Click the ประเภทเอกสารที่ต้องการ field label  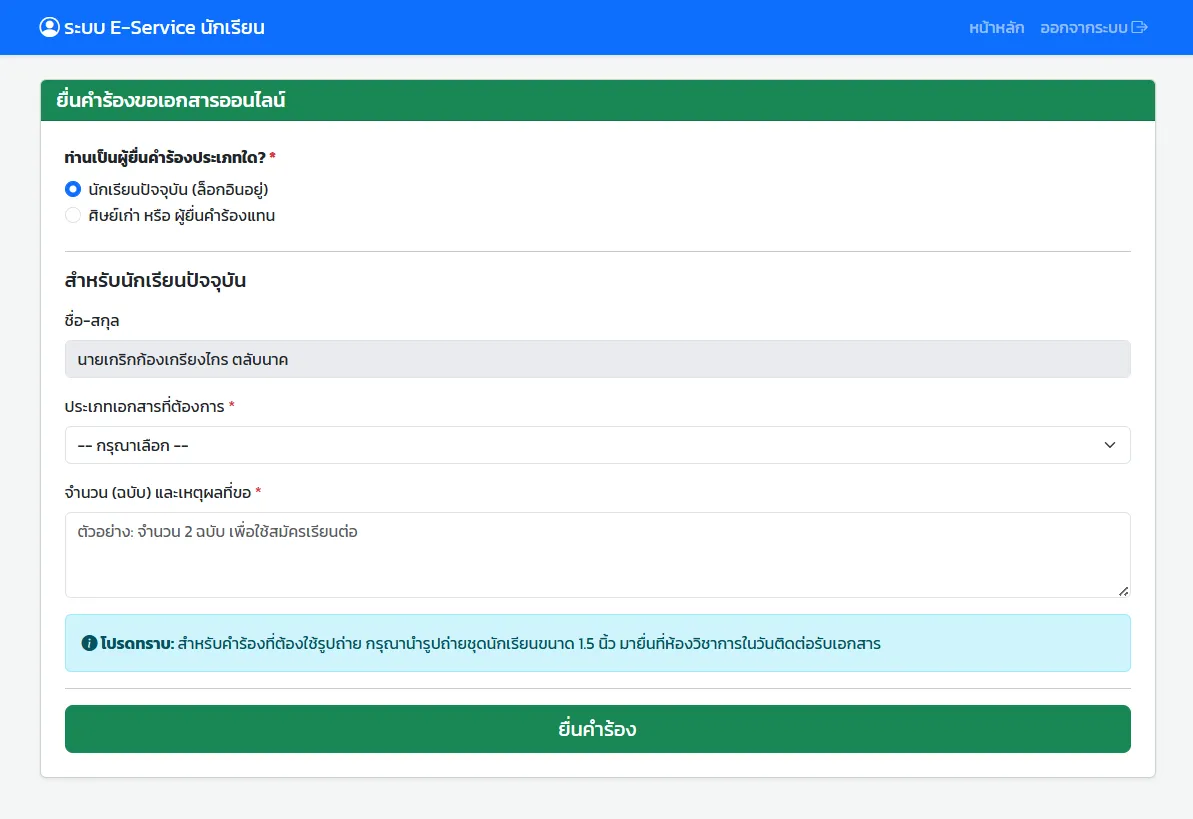[145, 406]
